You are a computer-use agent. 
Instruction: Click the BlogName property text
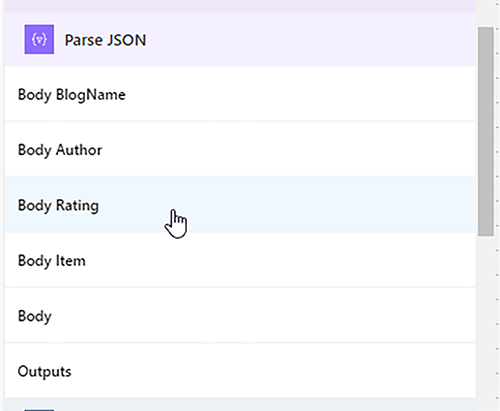click(x=91, y=95)
